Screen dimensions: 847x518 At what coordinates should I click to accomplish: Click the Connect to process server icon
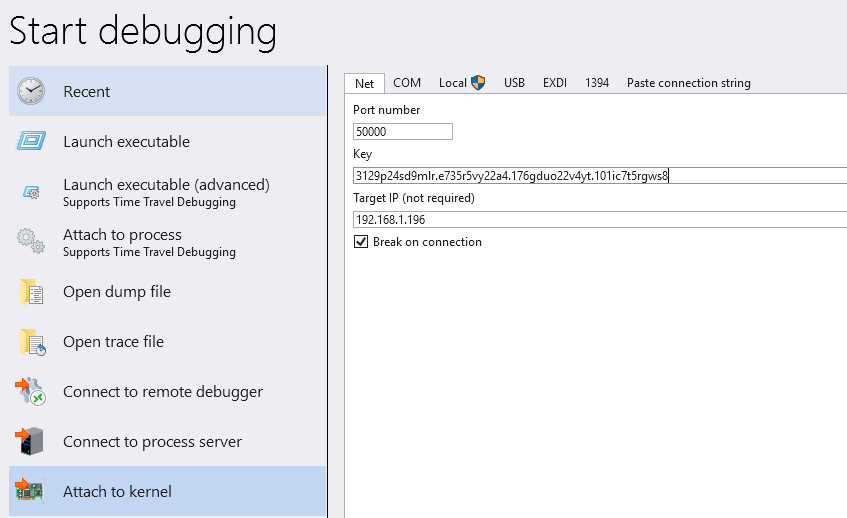pyautogui.click(x=31, y=442)
